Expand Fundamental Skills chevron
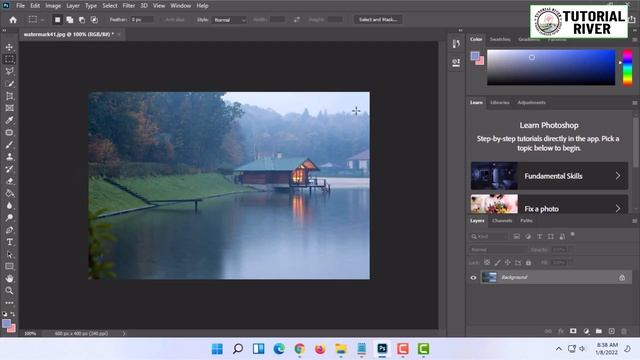Image resolution: width=640 pixels, height=360 pixels. [618, 176]
